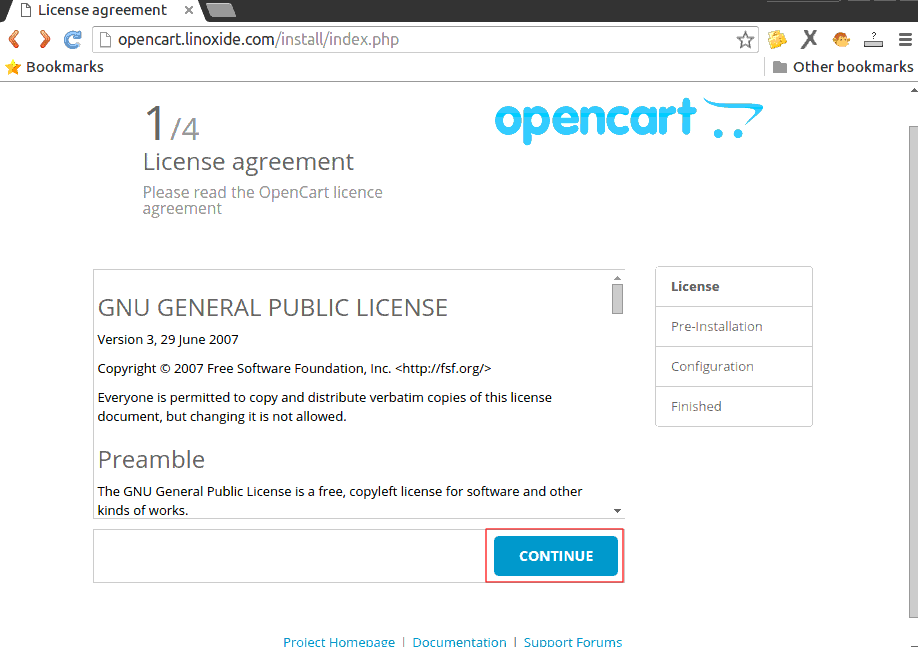Viewport: 918px width, 647px height.
Task: Click the browser forward arrow
Action: [44, 39]
